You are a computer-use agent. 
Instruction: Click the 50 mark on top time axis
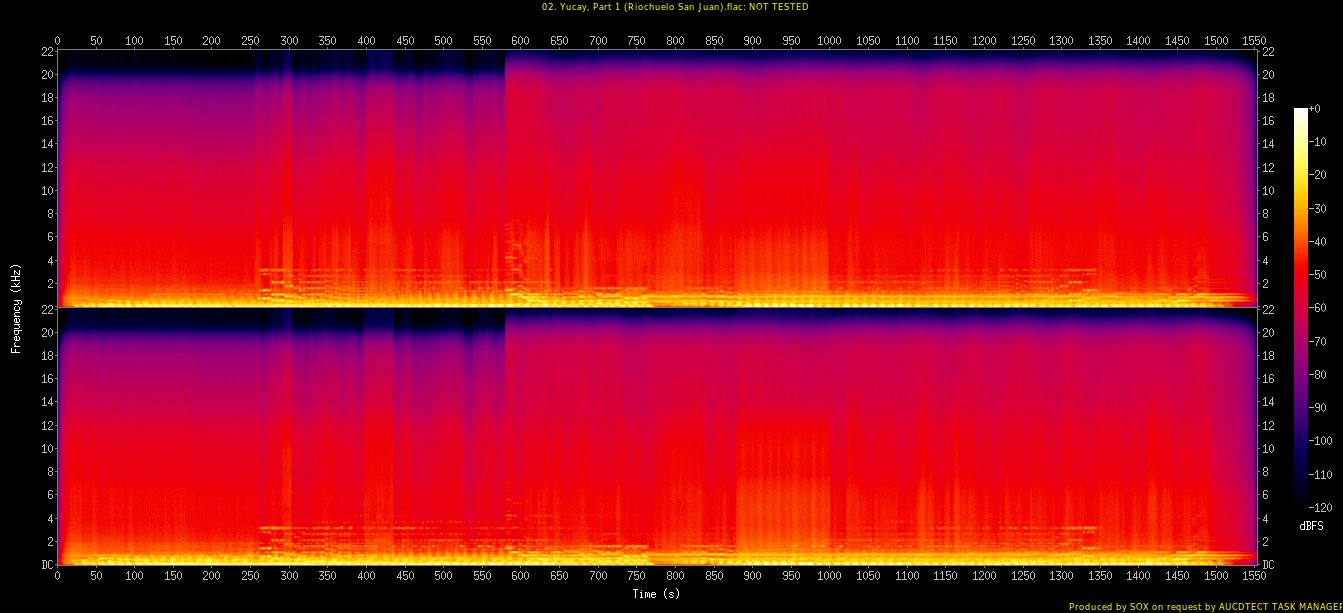coord(96,41)
